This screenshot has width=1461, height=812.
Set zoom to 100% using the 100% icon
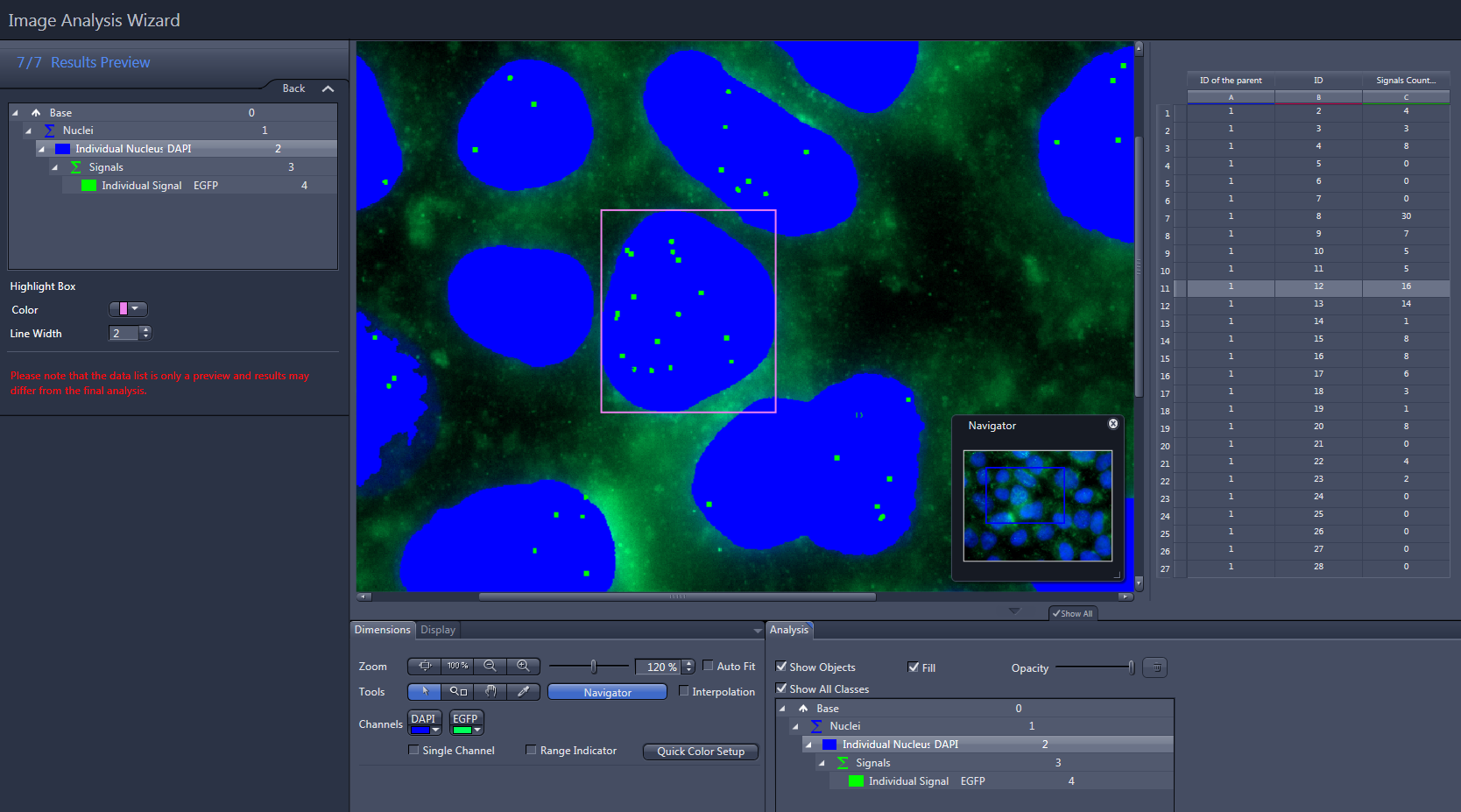(x=456, y=666)
